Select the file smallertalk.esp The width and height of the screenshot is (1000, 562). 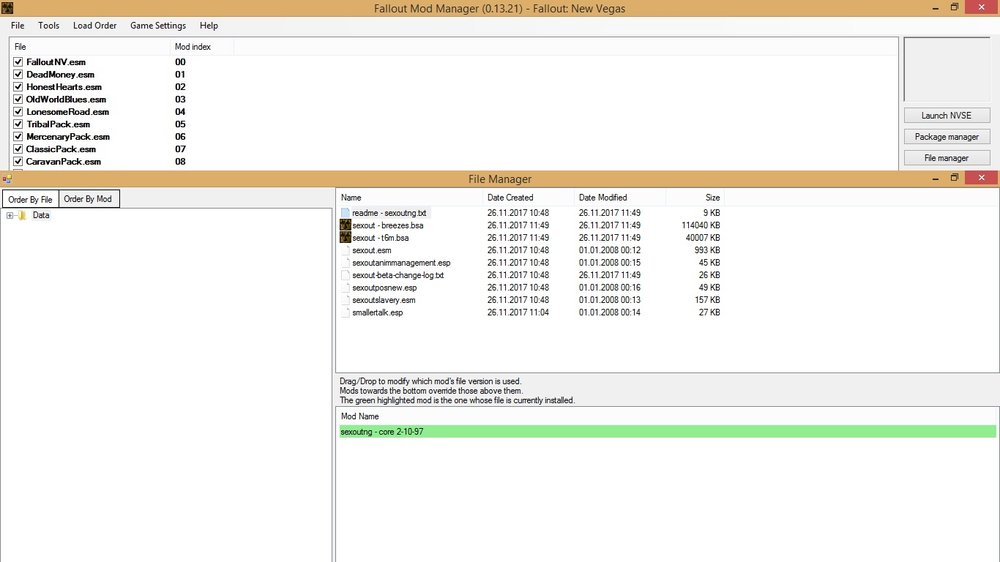tap(378, 313)
